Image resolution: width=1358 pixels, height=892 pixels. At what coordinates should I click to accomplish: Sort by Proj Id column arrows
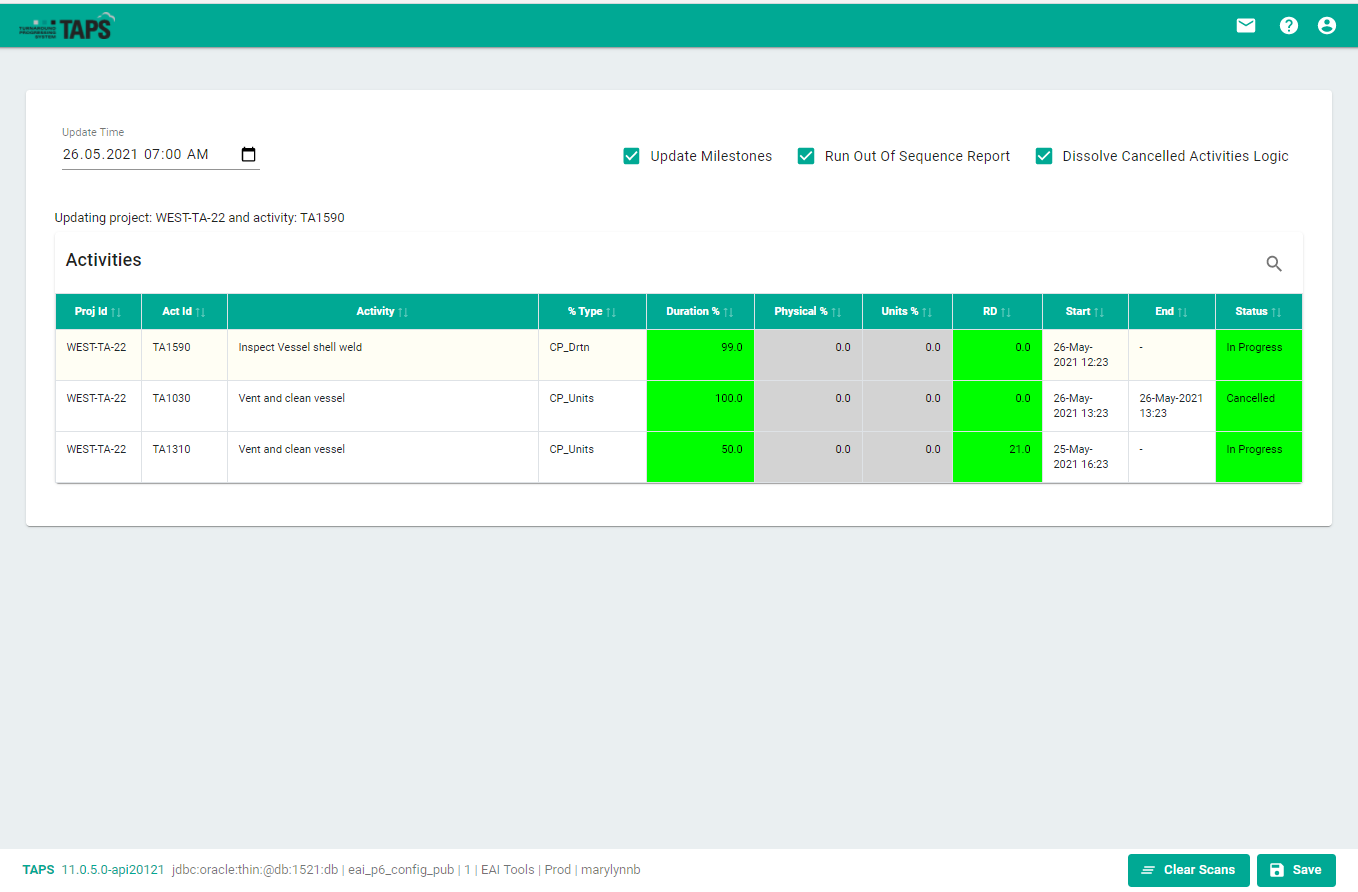click(x=116, y=312)
